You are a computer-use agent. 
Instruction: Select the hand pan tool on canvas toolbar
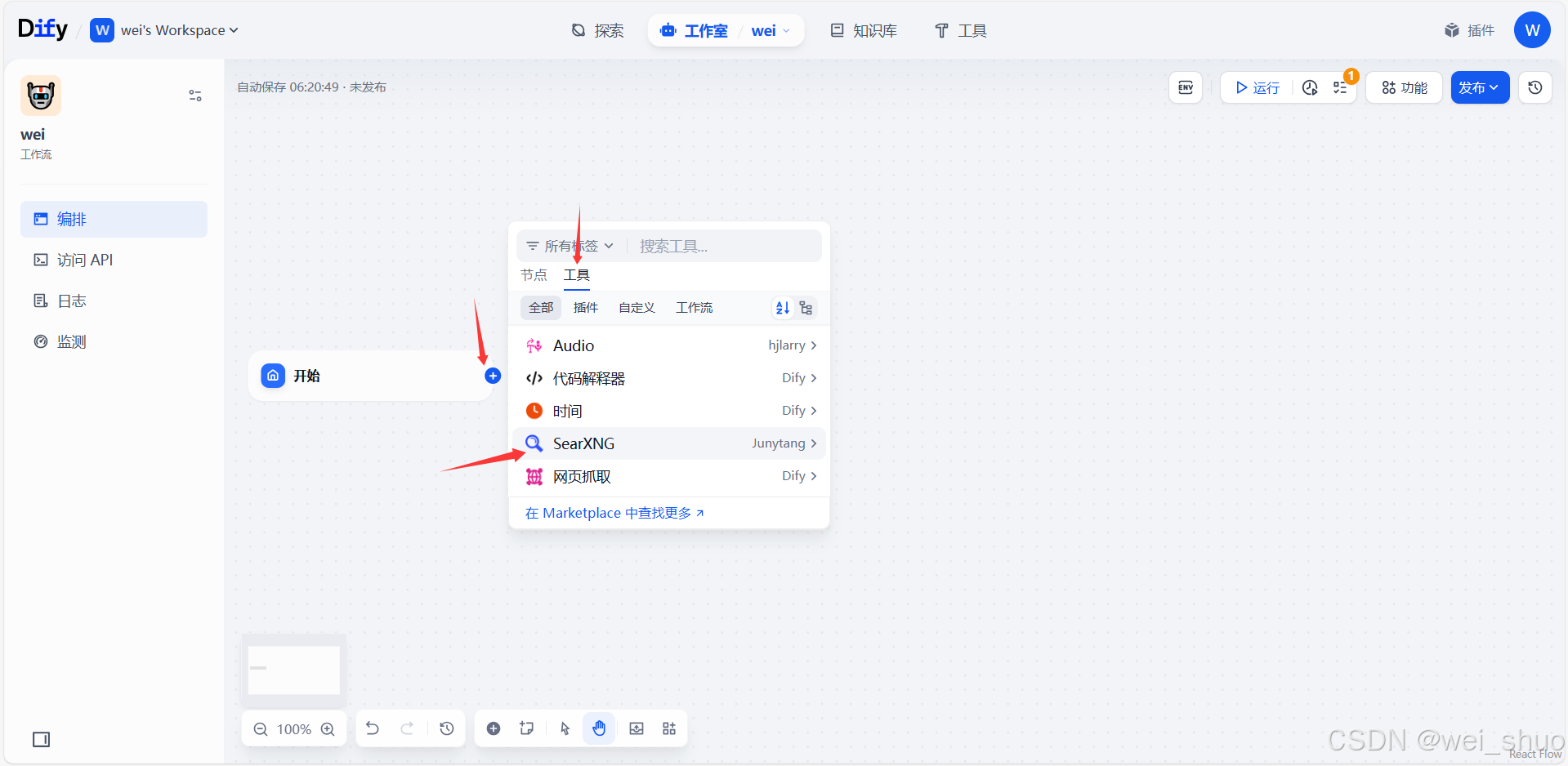(x=599, y=728)
